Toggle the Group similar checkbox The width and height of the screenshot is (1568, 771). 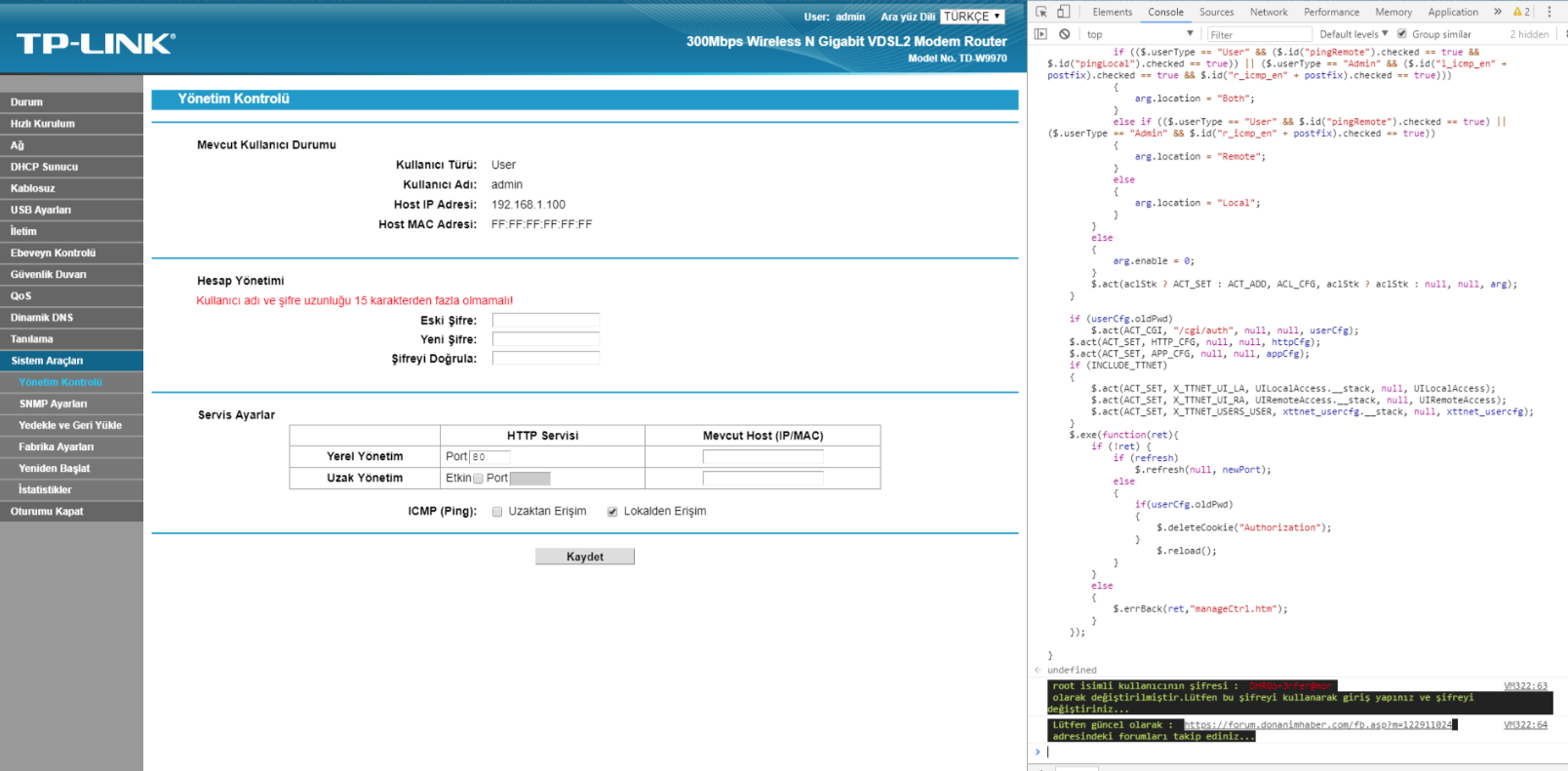click(1402, 34)
